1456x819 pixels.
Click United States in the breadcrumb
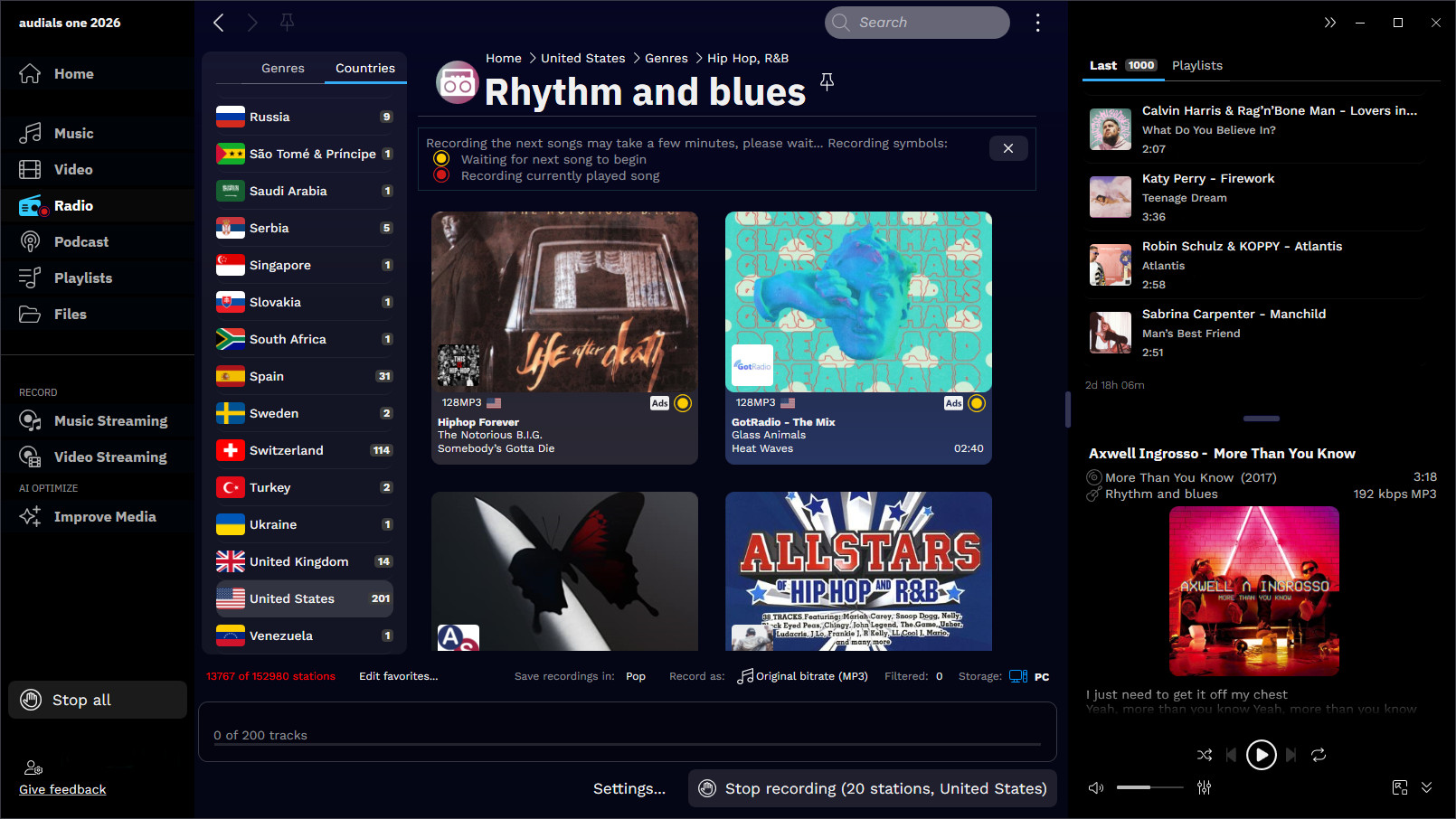(x=583, y=58)
